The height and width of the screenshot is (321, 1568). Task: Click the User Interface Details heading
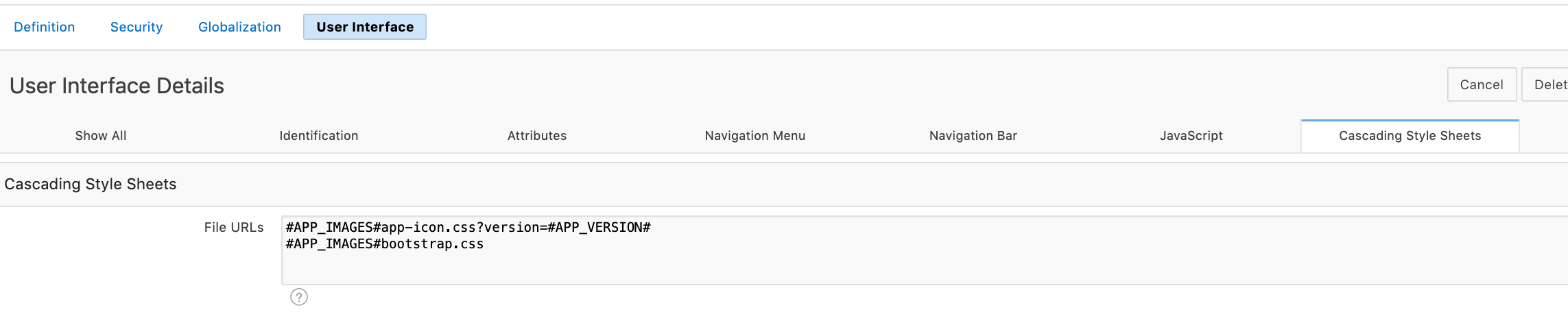117,86
